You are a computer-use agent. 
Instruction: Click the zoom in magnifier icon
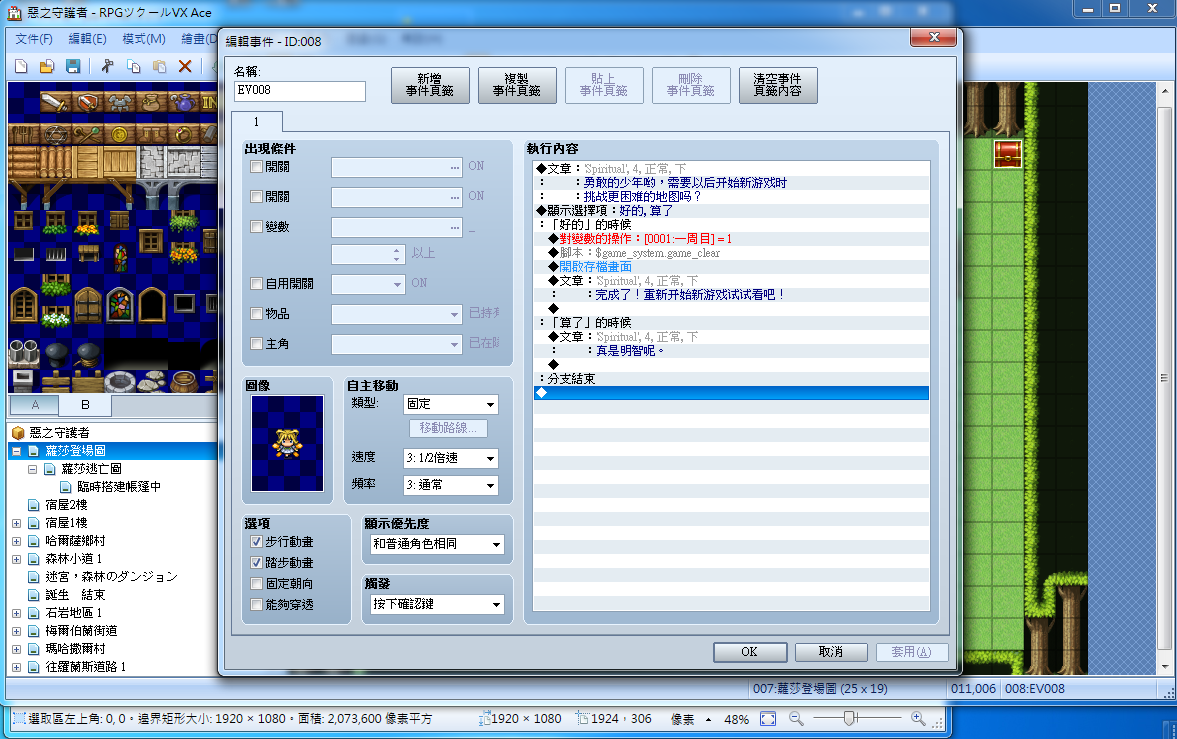pyautogui.click(x=917, y=719)
